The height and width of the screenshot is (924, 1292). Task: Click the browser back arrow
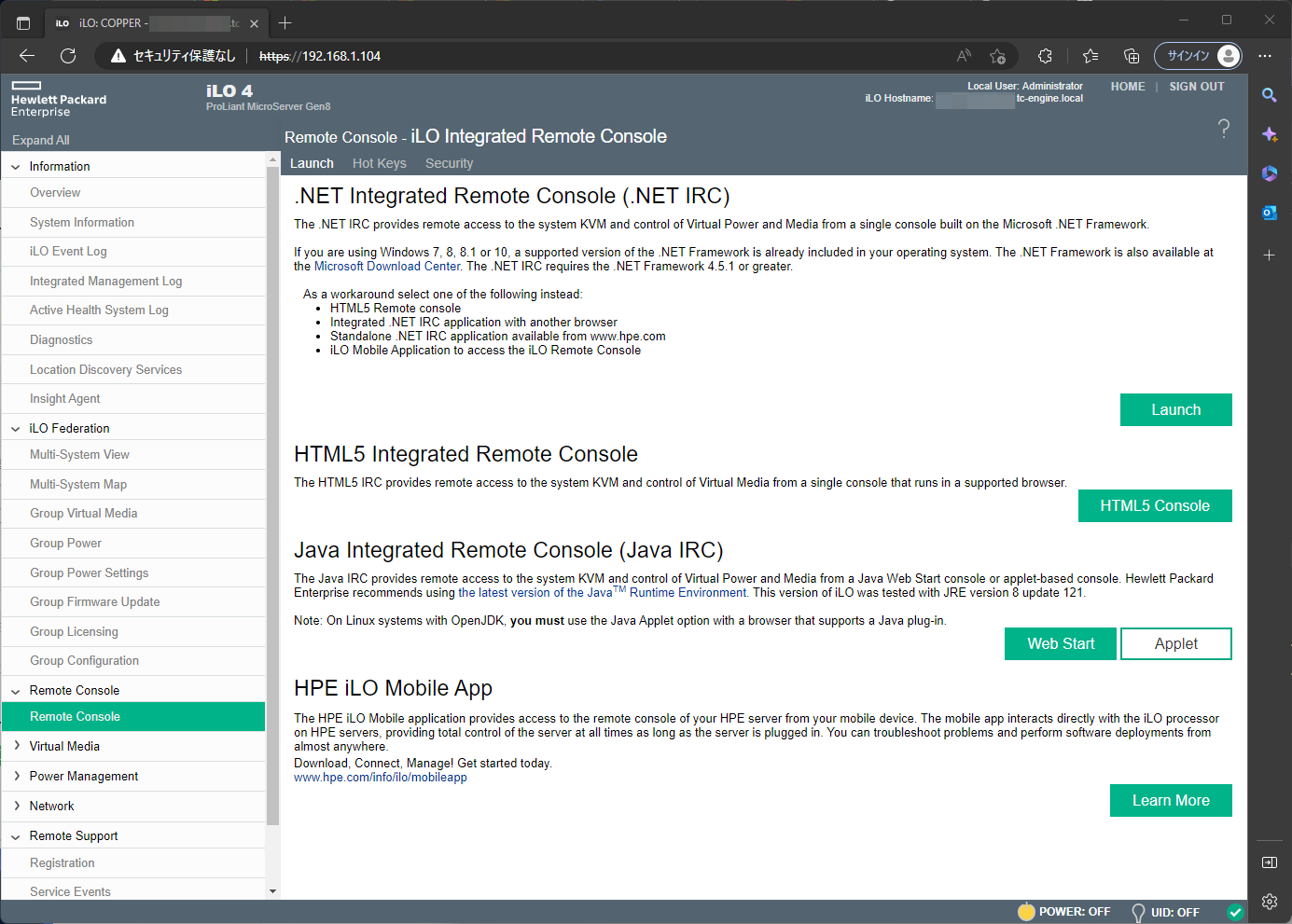pos(27,56)
